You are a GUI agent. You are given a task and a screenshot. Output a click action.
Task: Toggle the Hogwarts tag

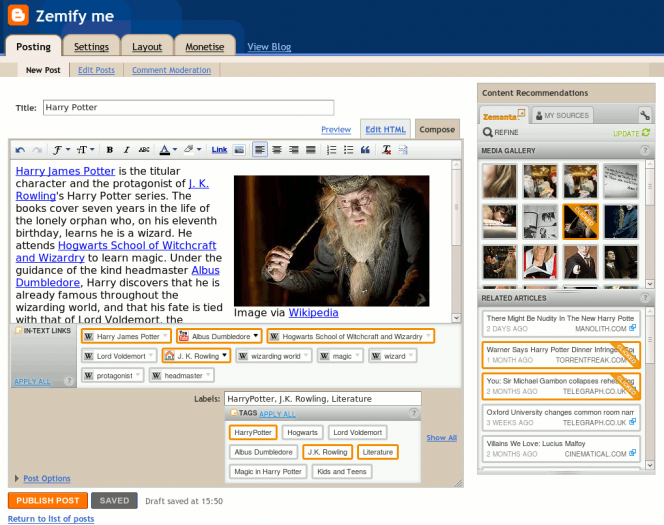coord(302,432)
